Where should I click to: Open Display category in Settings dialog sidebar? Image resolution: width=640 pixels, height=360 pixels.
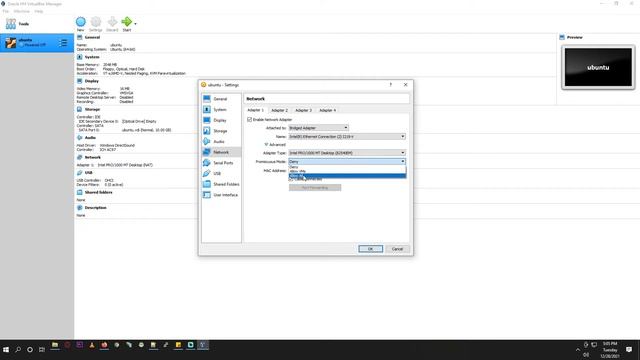click(x=221, y=120)
